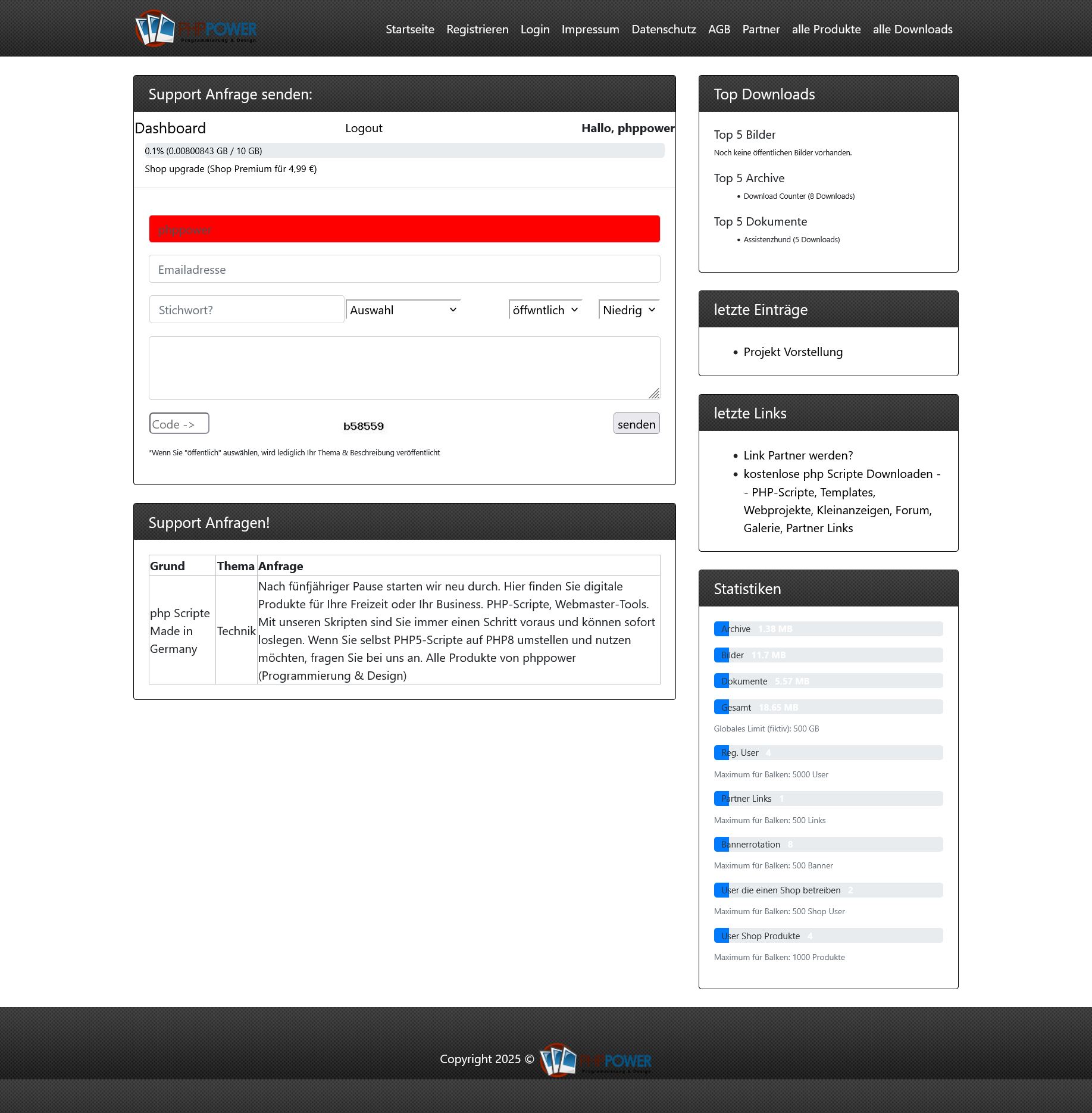Viewport: 1092px width, 1113px height.
Task: Click the Logout link
Action: coord(364,128)
